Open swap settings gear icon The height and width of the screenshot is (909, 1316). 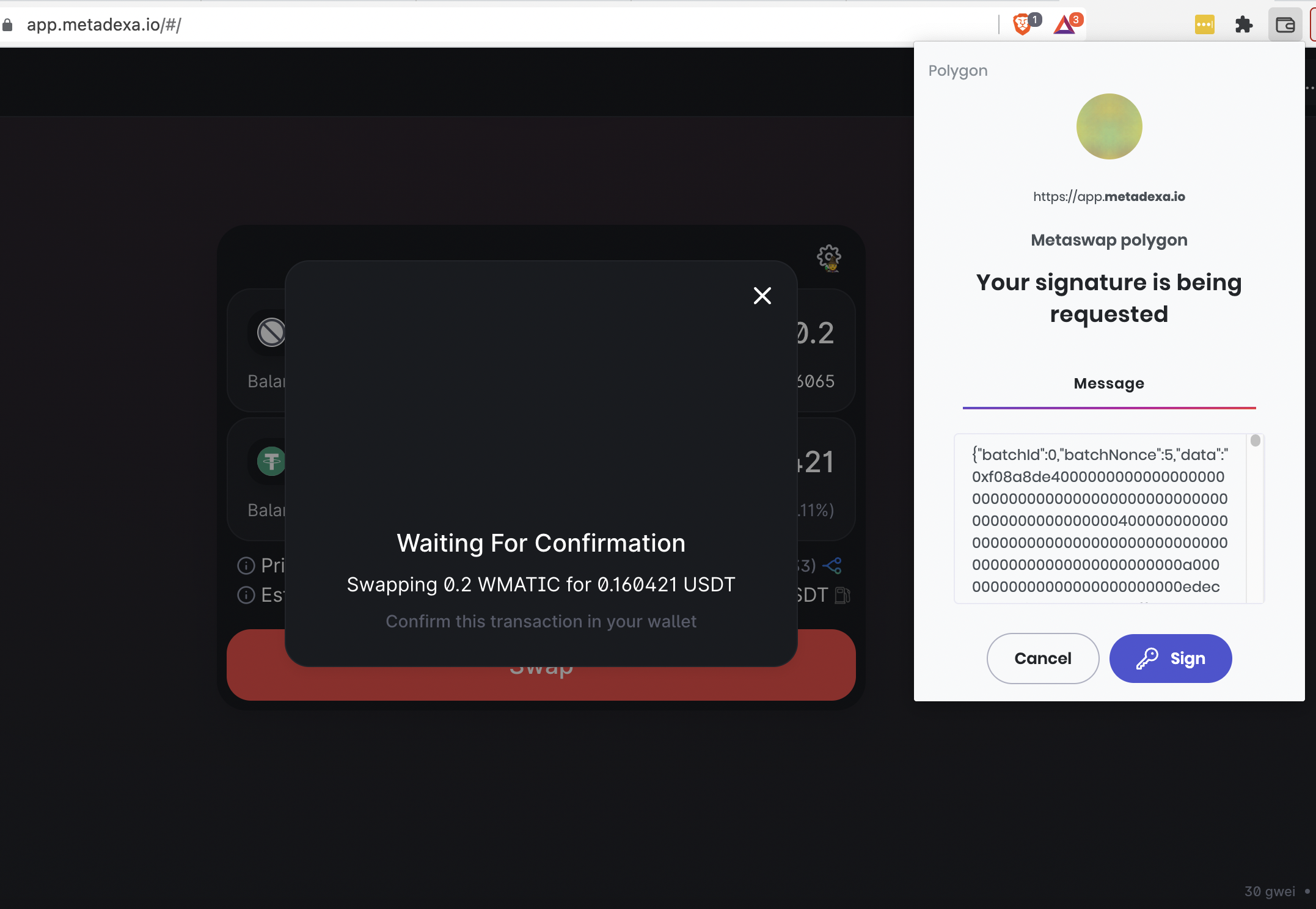point(829,258)
